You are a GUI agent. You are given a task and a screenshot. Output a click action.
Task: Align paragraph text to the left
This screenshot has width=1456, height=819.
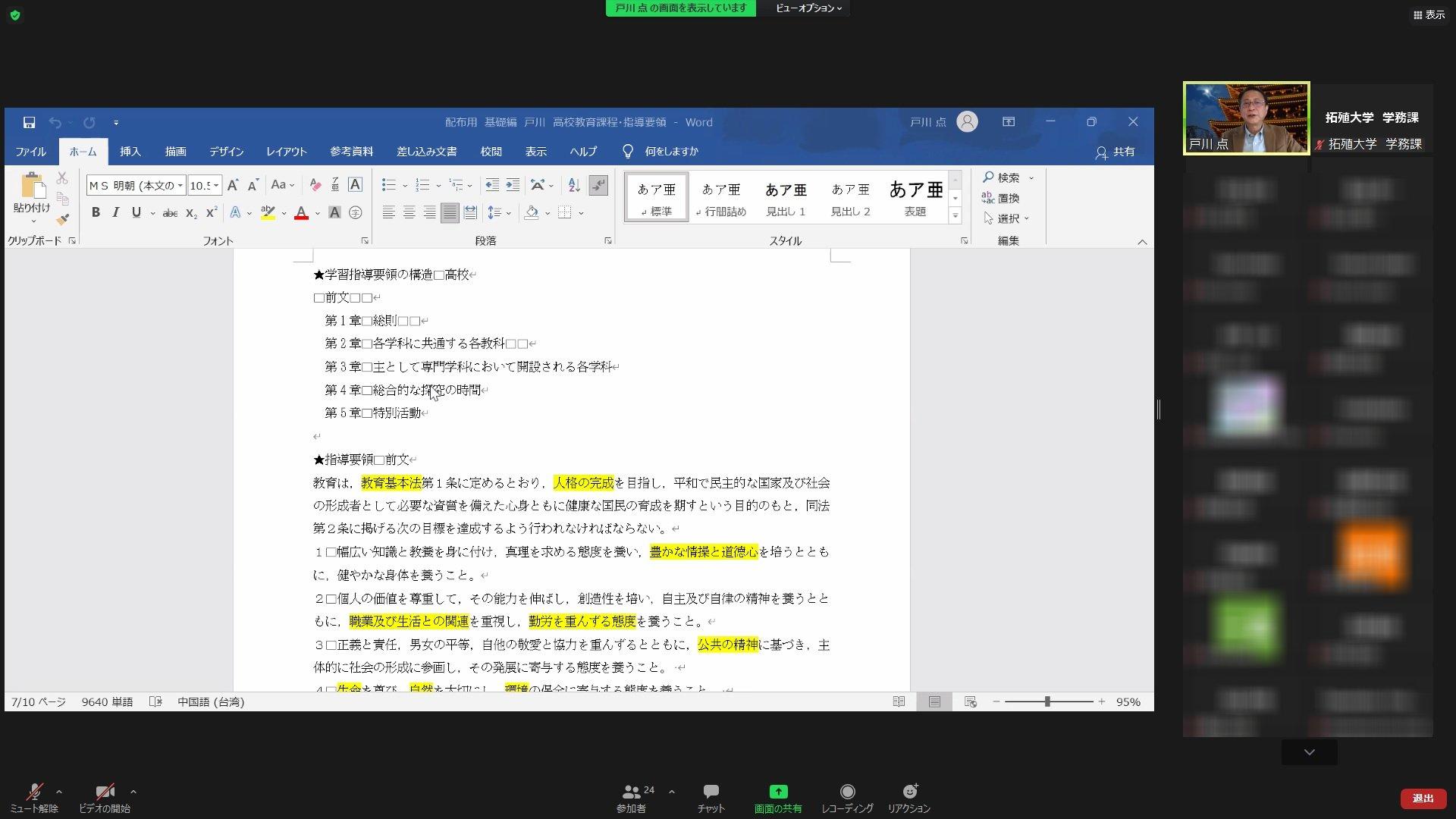388,213
